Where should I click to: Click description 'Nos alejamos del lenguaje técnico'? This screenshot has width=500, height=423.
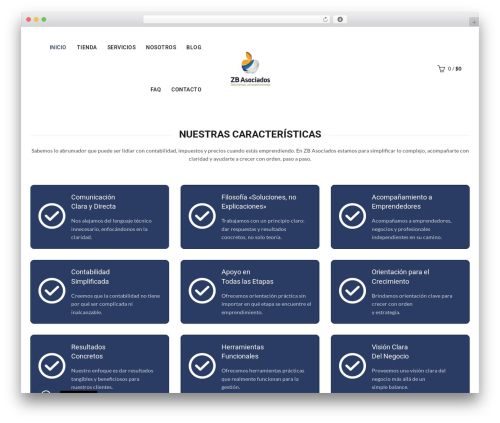coord(111,229)
